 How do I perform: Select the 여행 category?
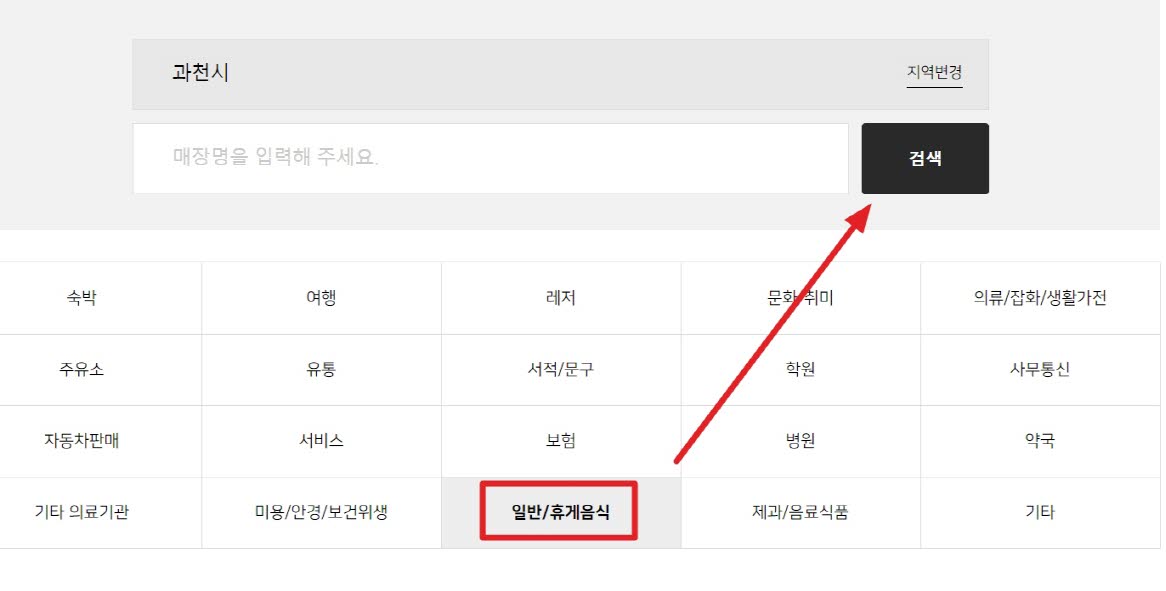(x=321, y=298)
